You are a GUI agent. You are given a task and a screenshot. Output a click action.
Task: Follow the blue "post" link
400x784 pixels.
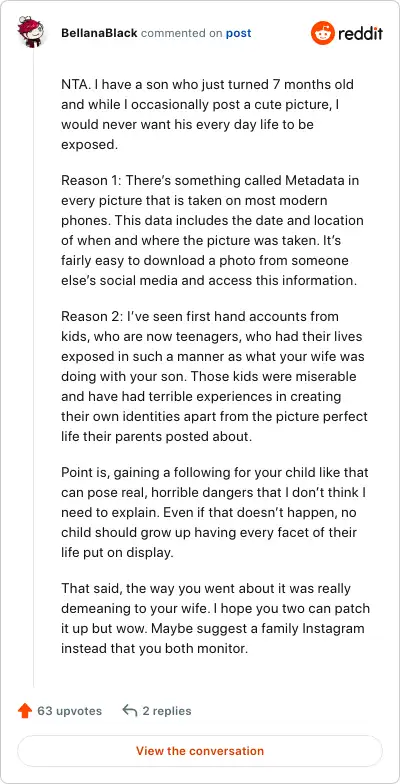[x=238, y=34]
